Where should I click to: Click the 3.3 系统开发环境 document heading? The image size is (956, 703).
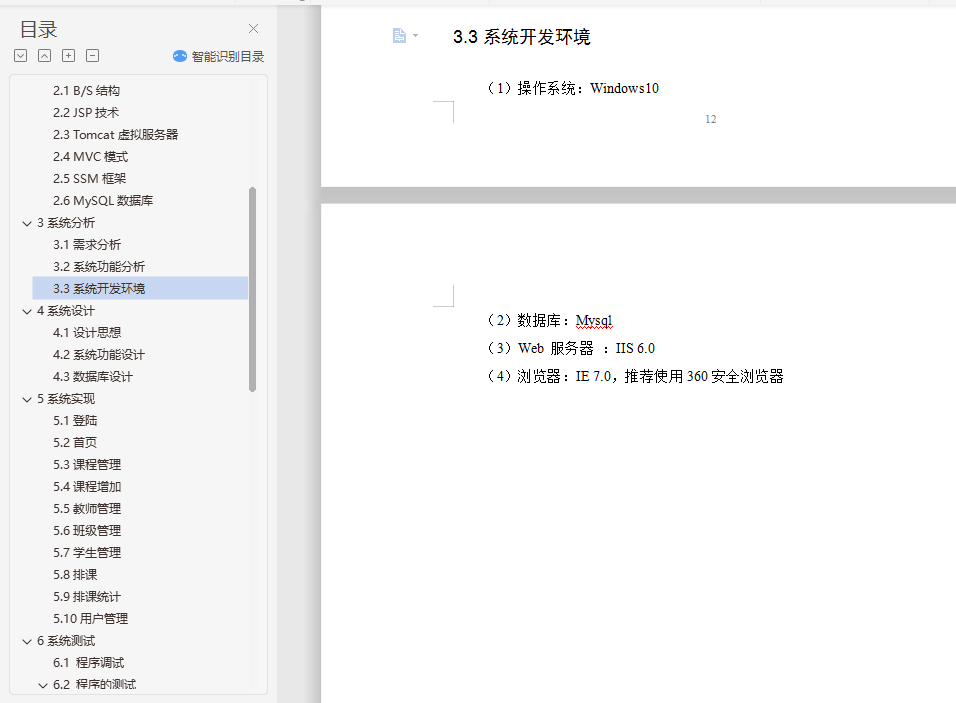coord(521,37)
